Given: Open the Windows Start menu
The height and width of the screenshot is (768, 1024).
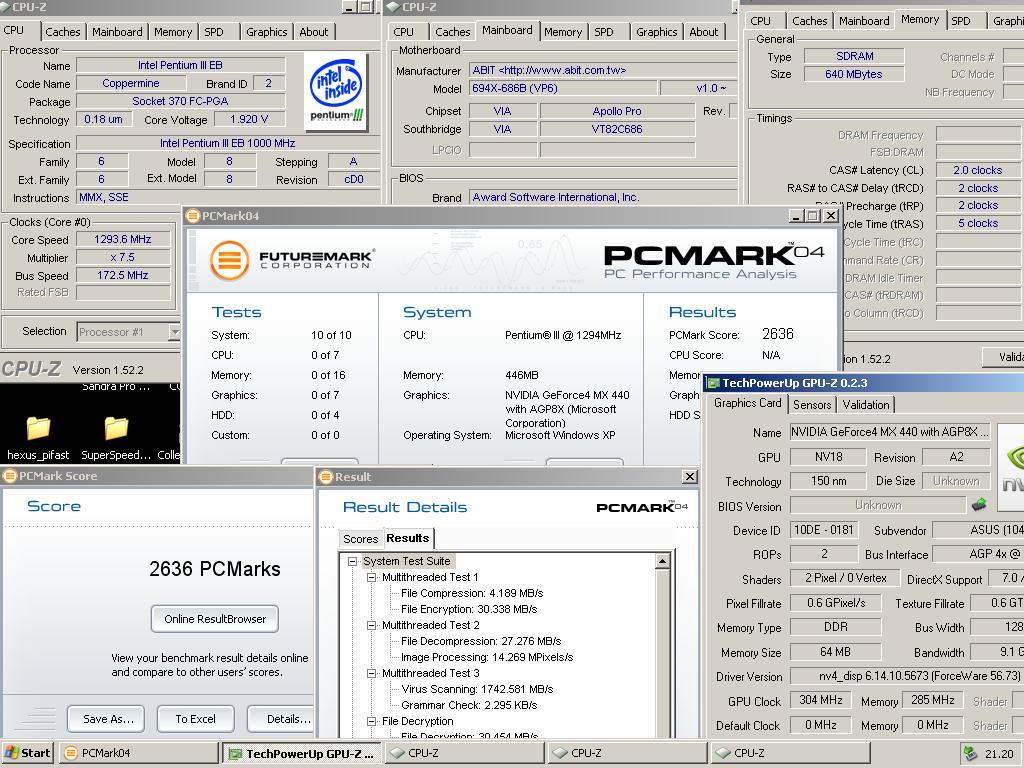Looking at the screenshot, I should click(27, 753).
